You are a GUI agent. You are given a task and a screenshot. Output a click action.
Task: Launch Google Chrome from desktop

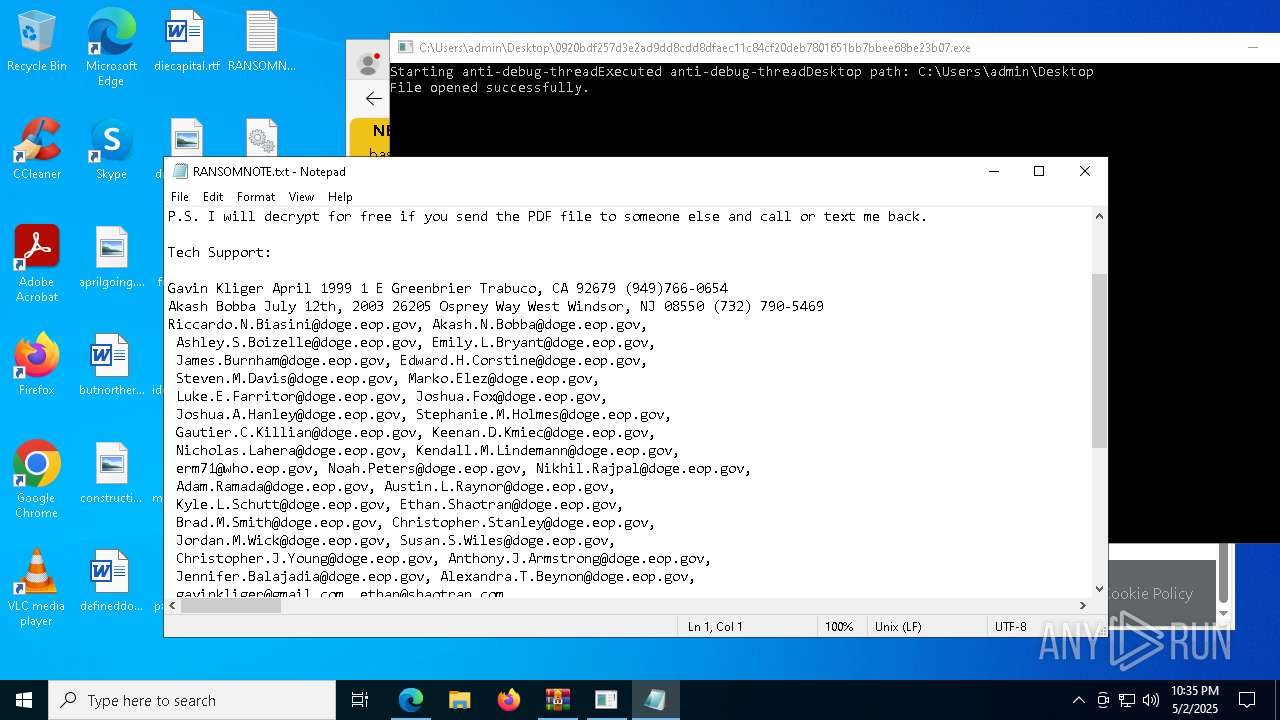[37, 480]
